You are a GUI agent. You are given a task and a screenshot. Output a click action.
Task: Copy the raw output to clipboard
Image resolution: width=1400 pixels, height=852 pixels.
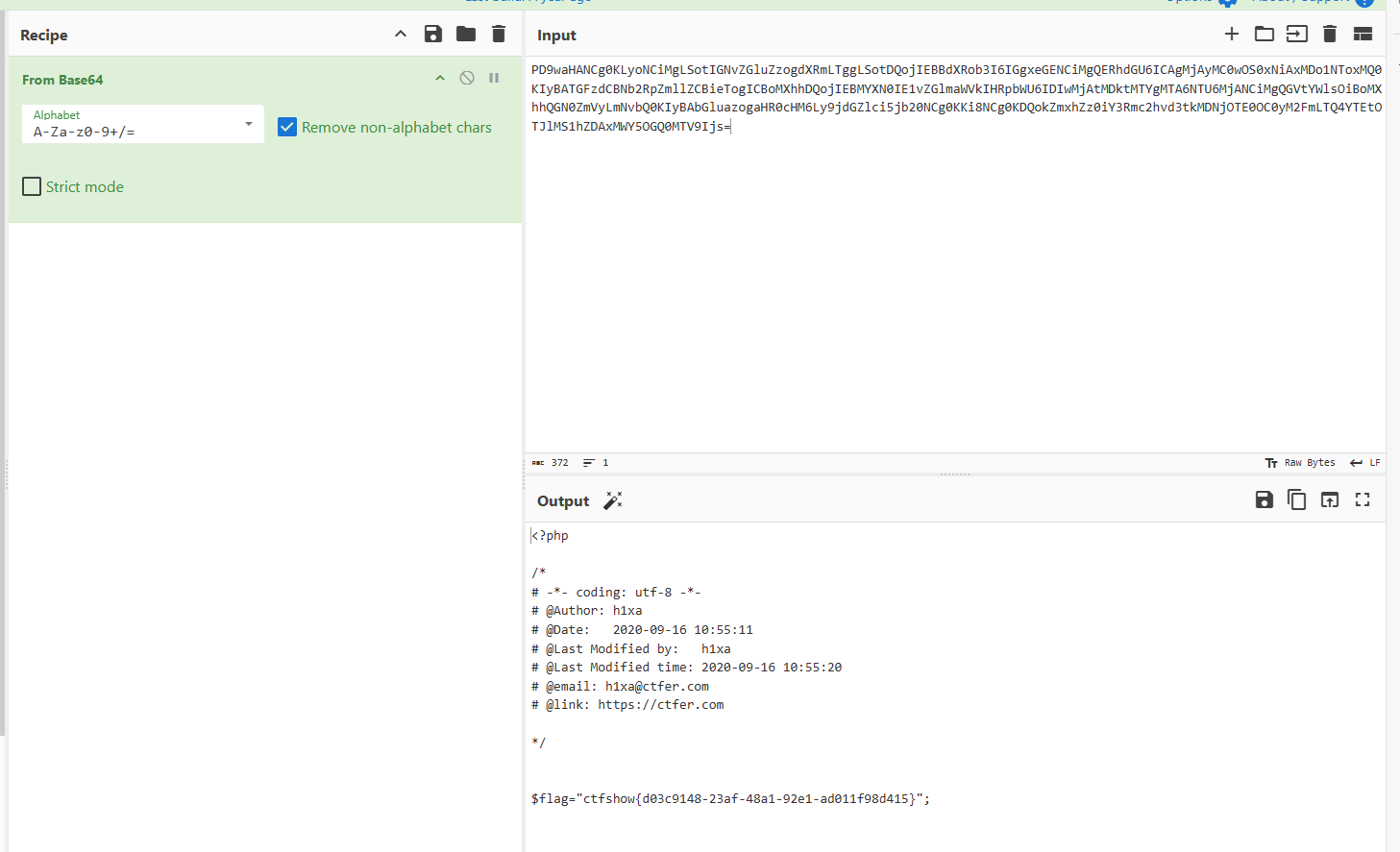(x=1297, y=499)
